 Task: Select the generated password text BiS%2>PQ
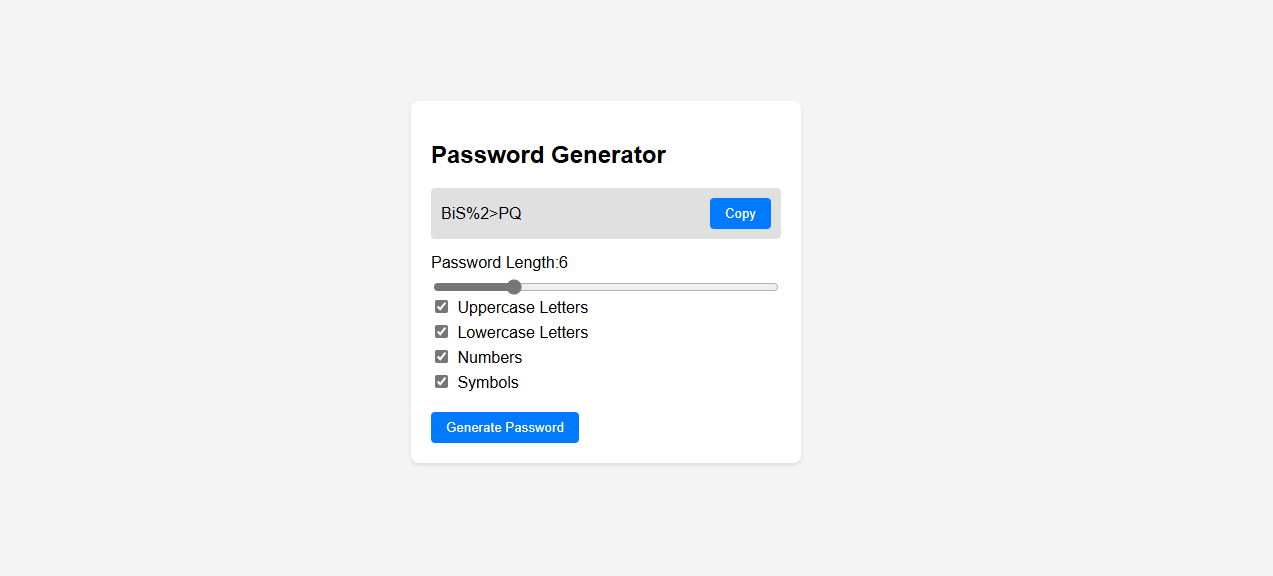481,213
